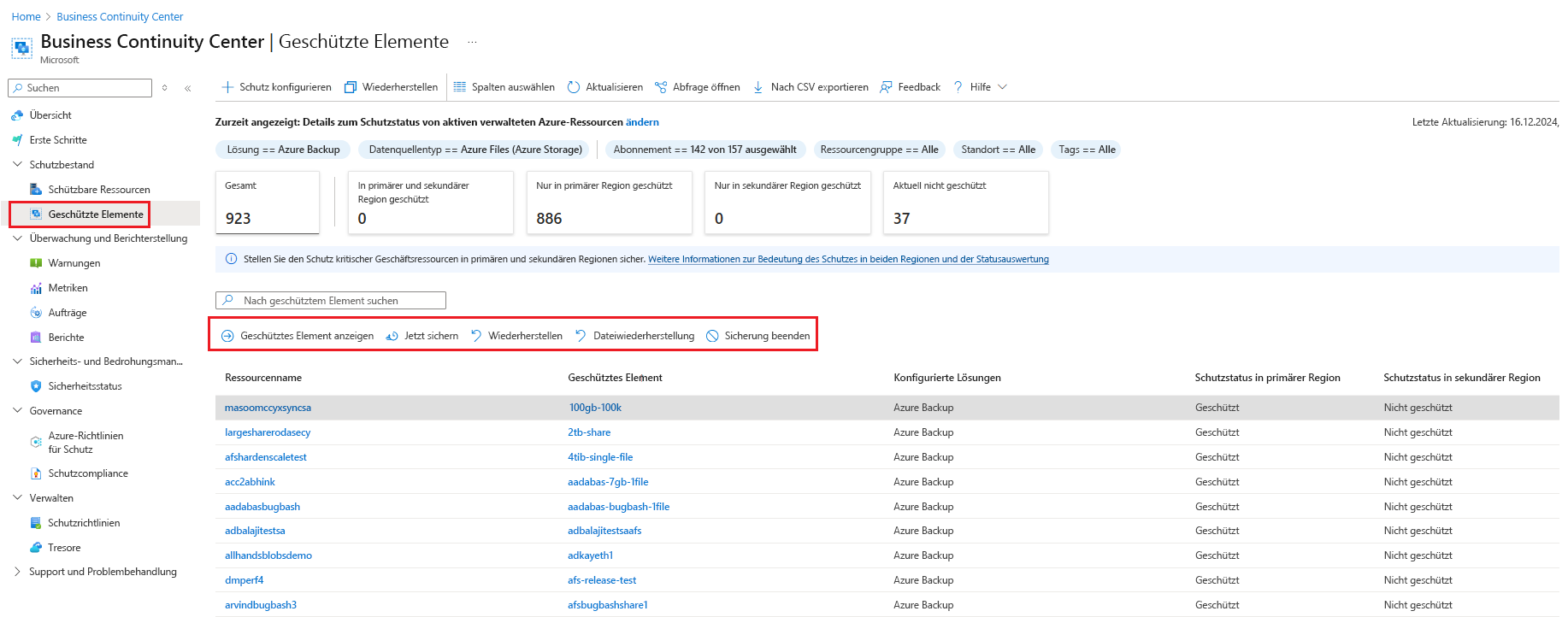
Task: Click the Spalten auswählen columns icon
Action: click(460, 87)
